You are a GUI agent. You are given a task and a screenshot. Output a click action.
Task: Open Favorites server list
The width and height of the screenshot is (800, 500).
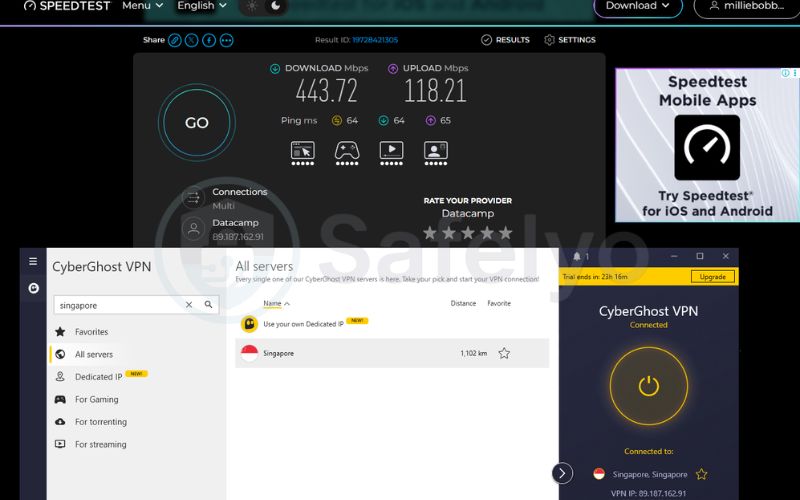(x=91, y=332)
